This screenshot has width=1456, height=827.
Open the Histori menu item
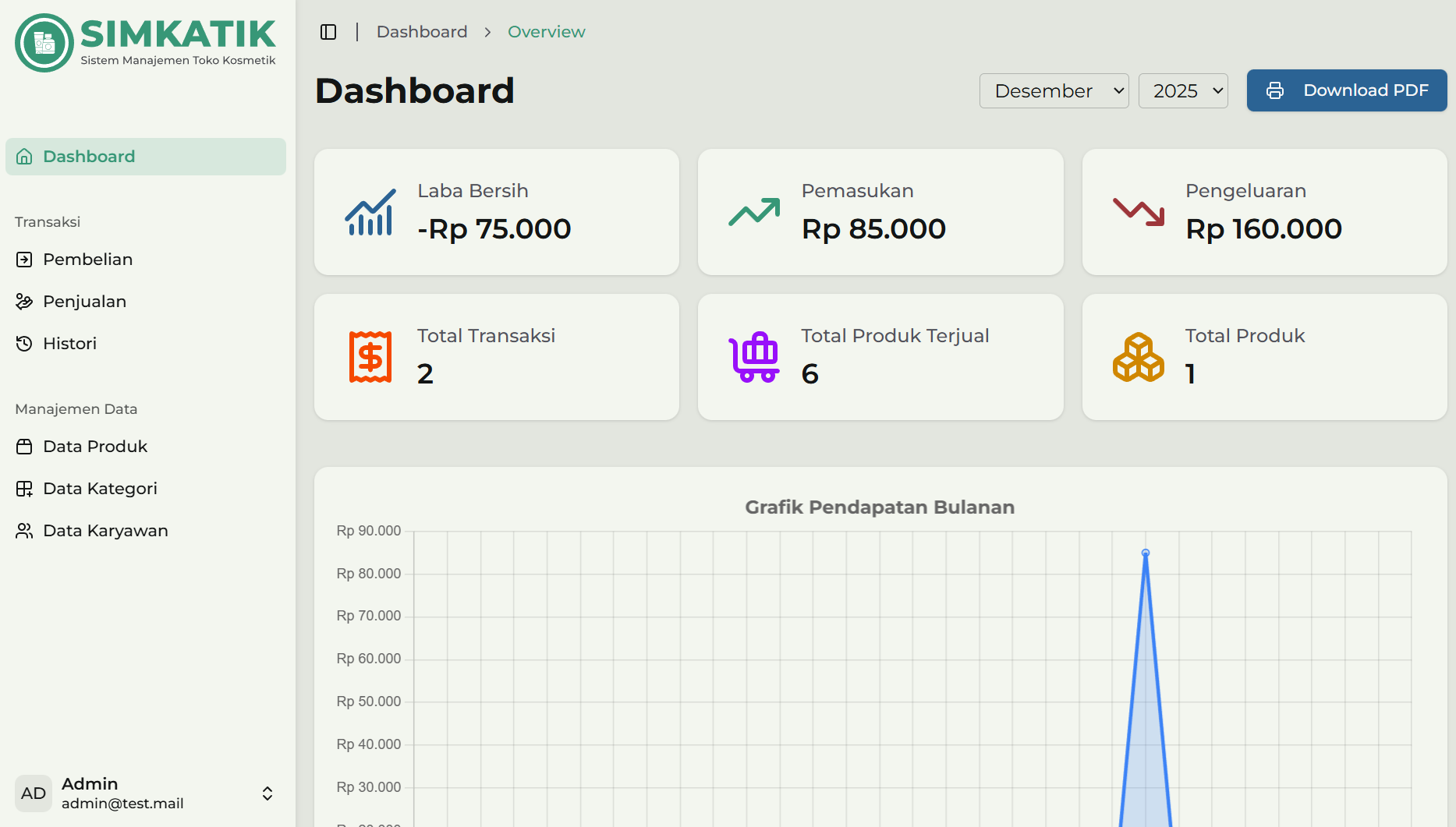click(x=146, y=344)
